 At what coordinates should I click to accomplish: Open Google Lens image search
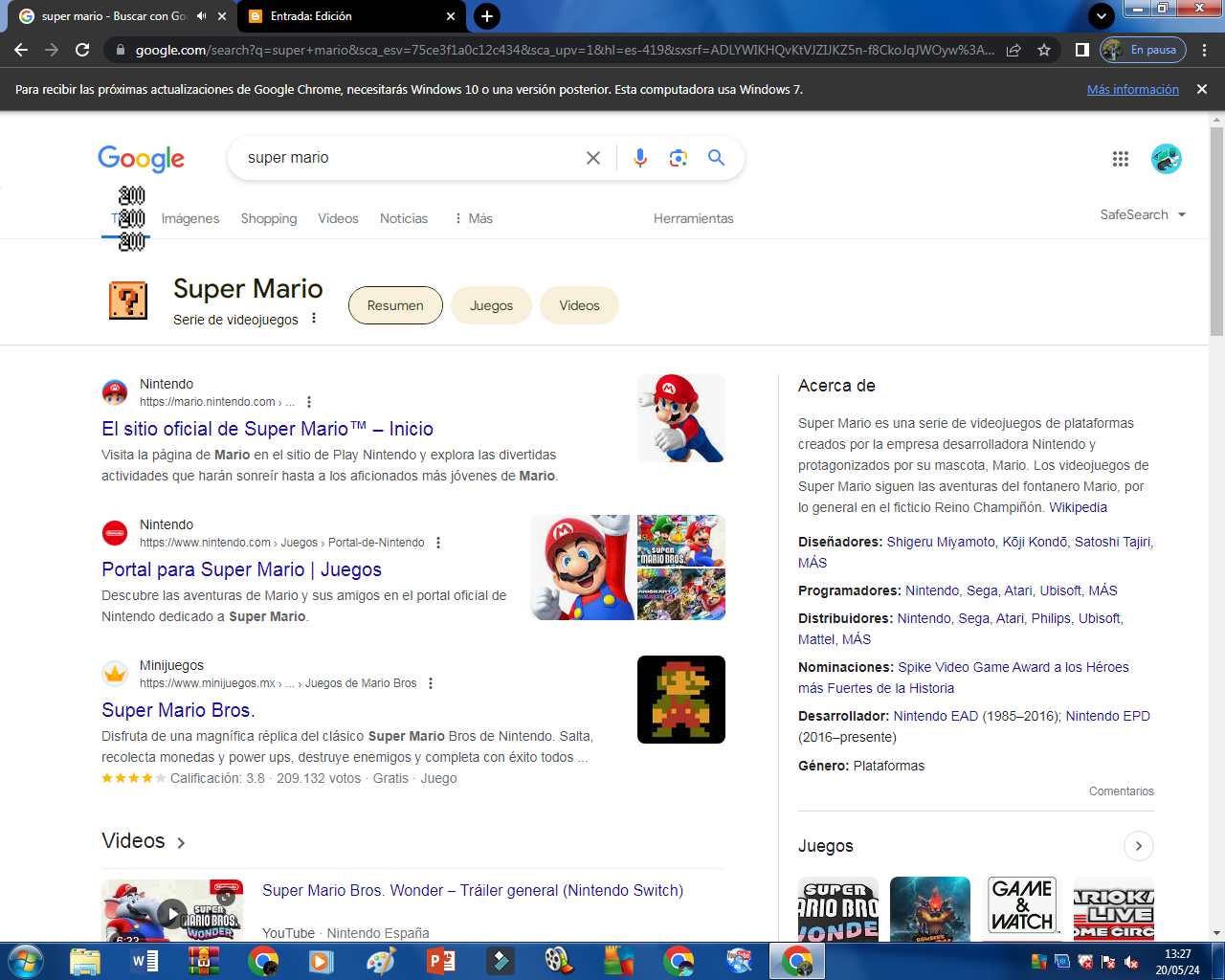coord(679,158)
